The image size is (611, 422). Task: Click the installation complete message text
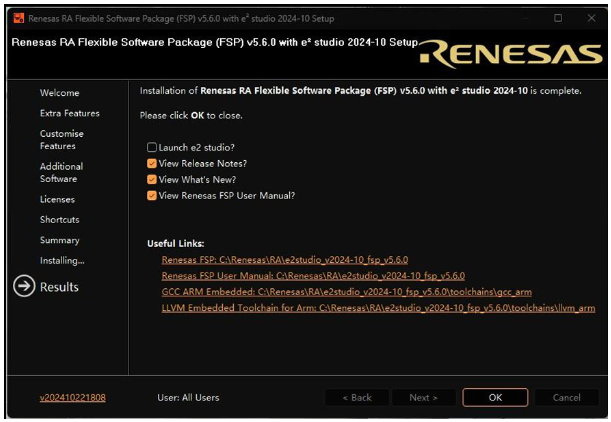point(360,91)
